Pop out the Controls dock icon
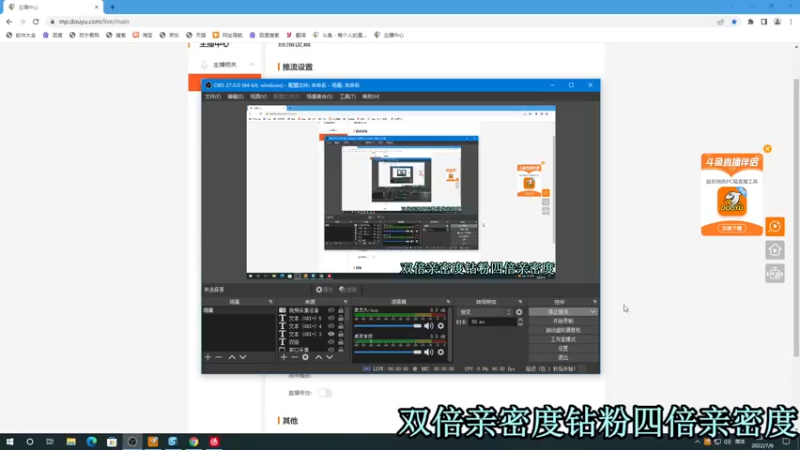800x450 pixels. [x=594, y=302]
